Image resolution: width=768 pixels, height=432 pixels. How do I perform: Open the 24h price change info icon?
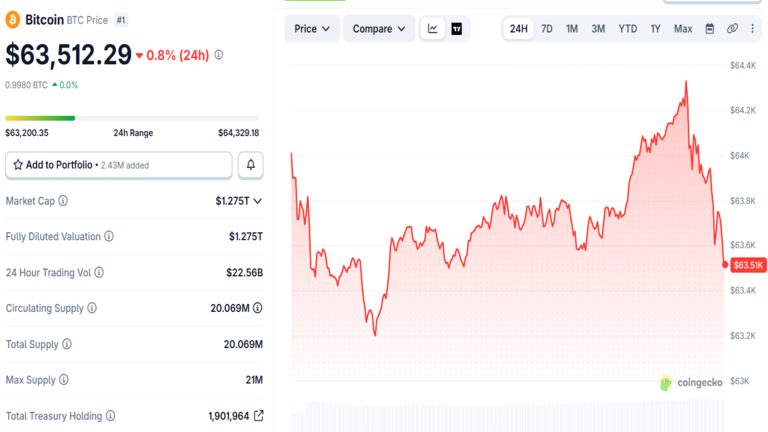219,55
